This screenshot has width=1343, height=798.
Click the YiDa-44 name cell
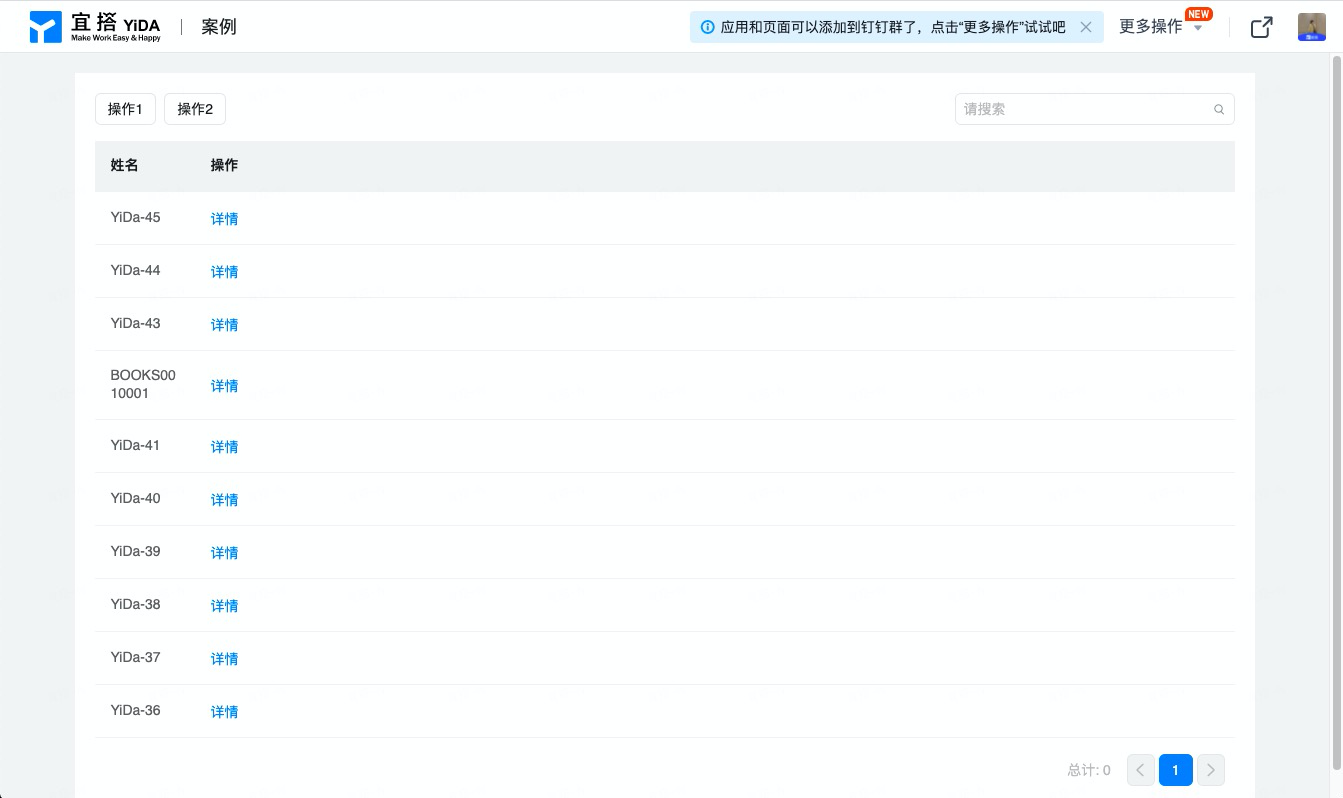click(135, 270)
